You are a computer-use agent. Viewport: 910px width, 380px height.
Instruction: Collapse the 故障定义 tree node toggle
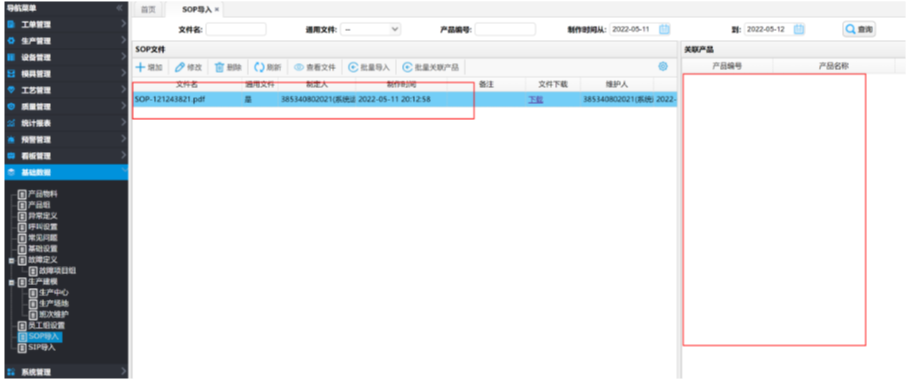(x=12, y=260)
